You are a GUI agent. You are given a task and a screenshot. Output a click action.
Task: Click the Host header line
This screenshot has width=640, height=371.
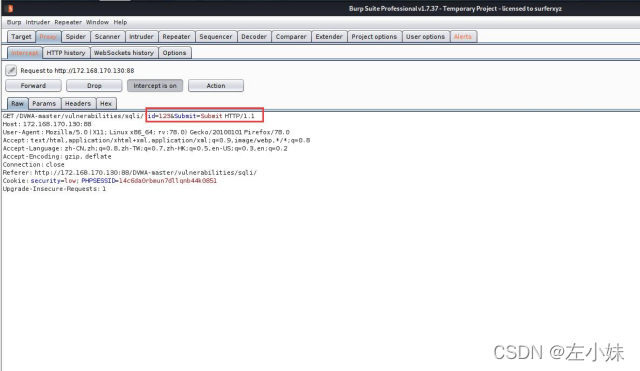point(47,124)
